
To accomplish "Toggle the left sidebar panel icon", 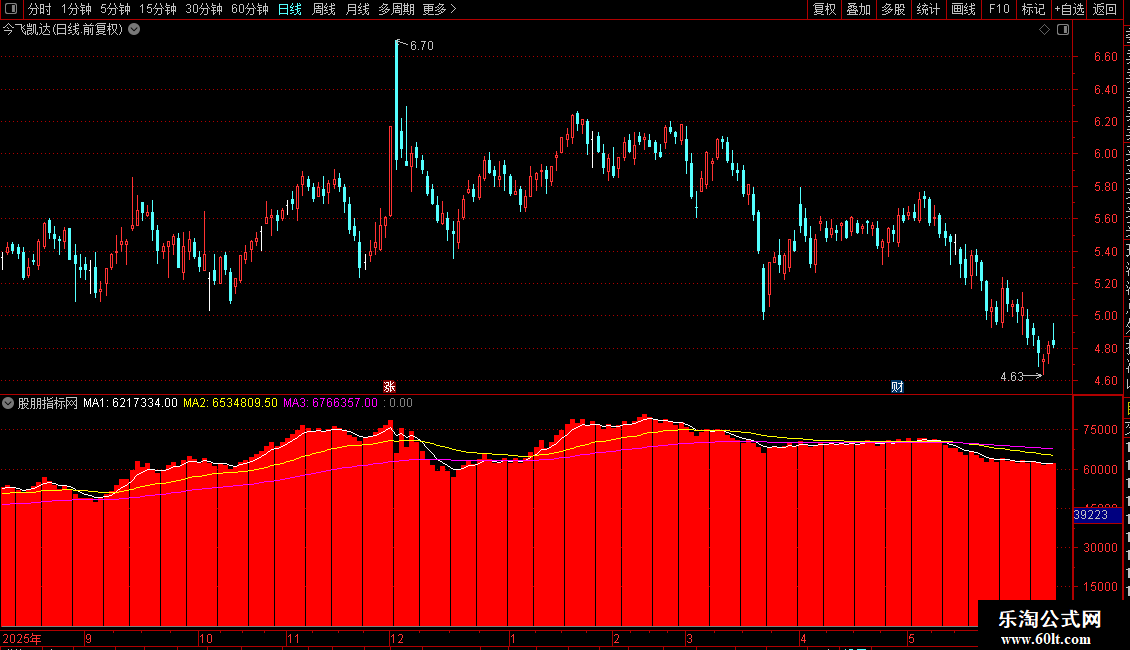I will pyautogui.click(x=11, y=9).
